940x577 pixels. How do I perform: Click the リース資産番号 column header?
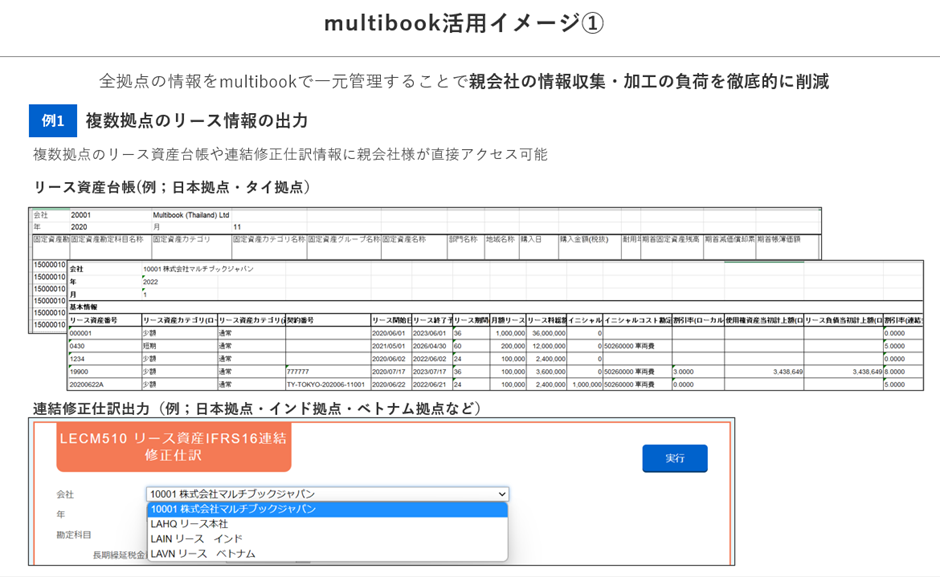[106, 320]
